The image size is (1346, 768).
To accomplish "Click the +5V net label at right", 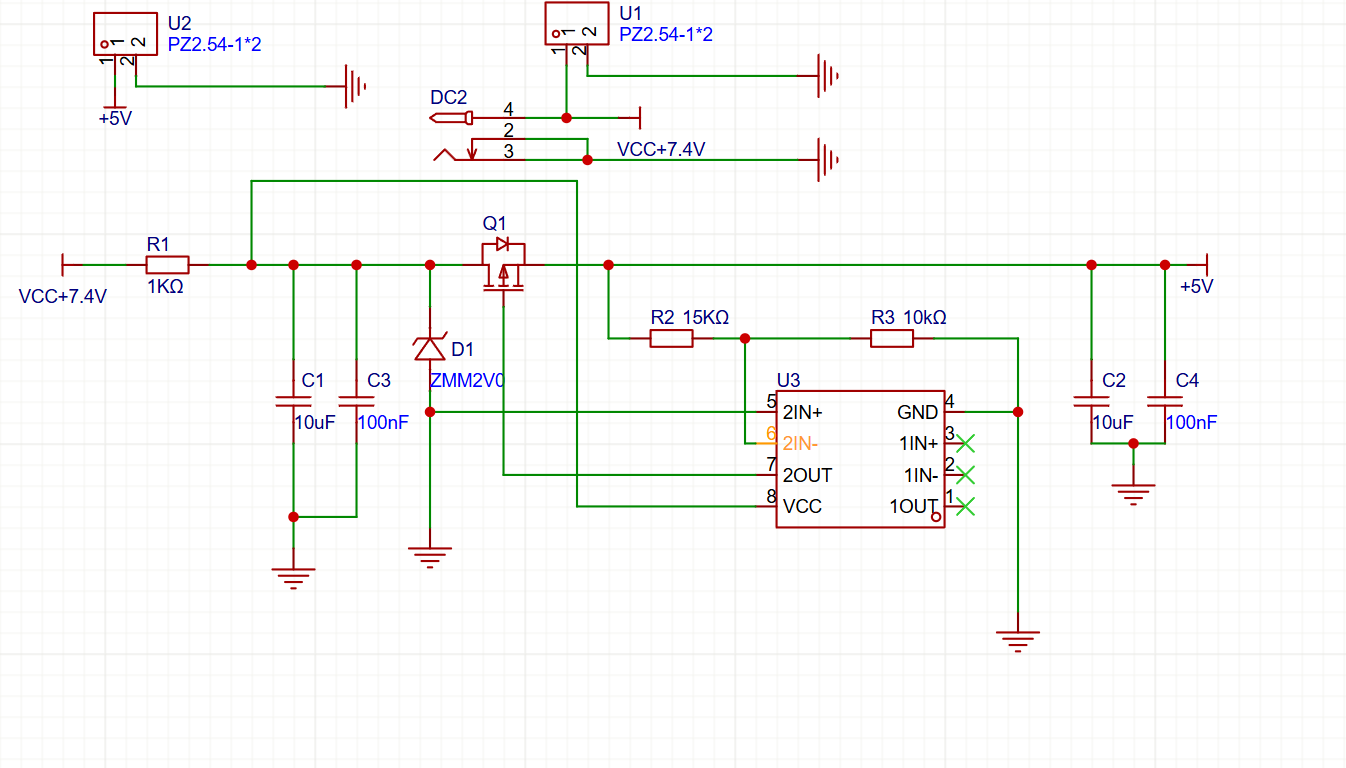I will pos(1196,286).
